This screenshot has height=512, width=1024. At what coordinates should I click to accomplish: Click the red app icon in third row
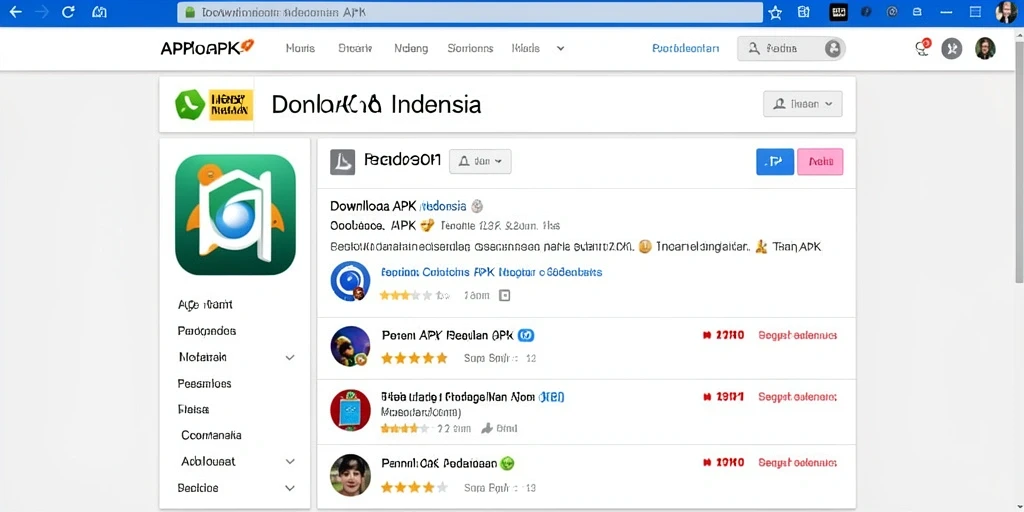(350, 409)
